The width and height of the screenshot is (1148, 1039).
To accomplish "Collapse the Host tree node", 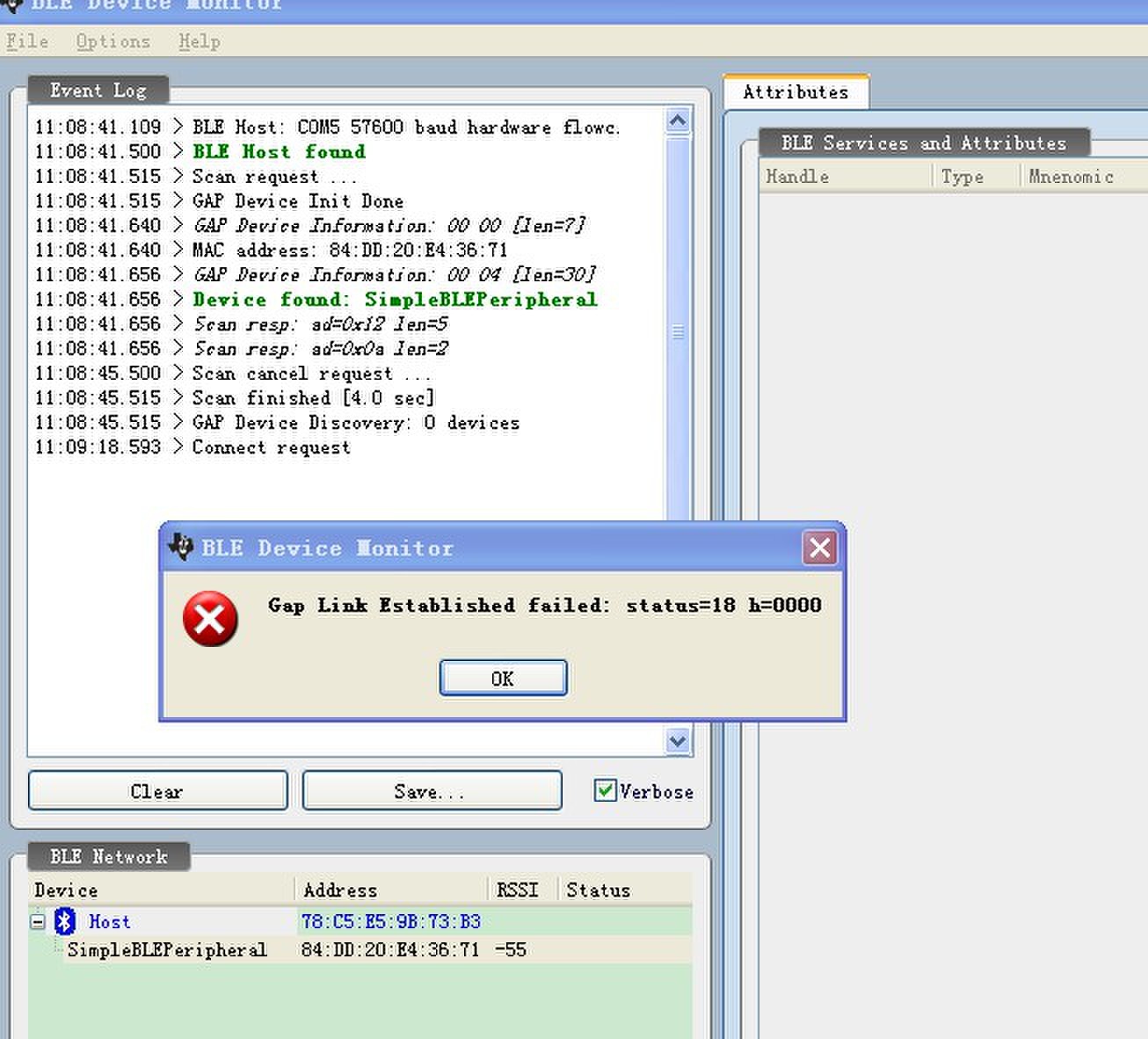I will 38,922.
